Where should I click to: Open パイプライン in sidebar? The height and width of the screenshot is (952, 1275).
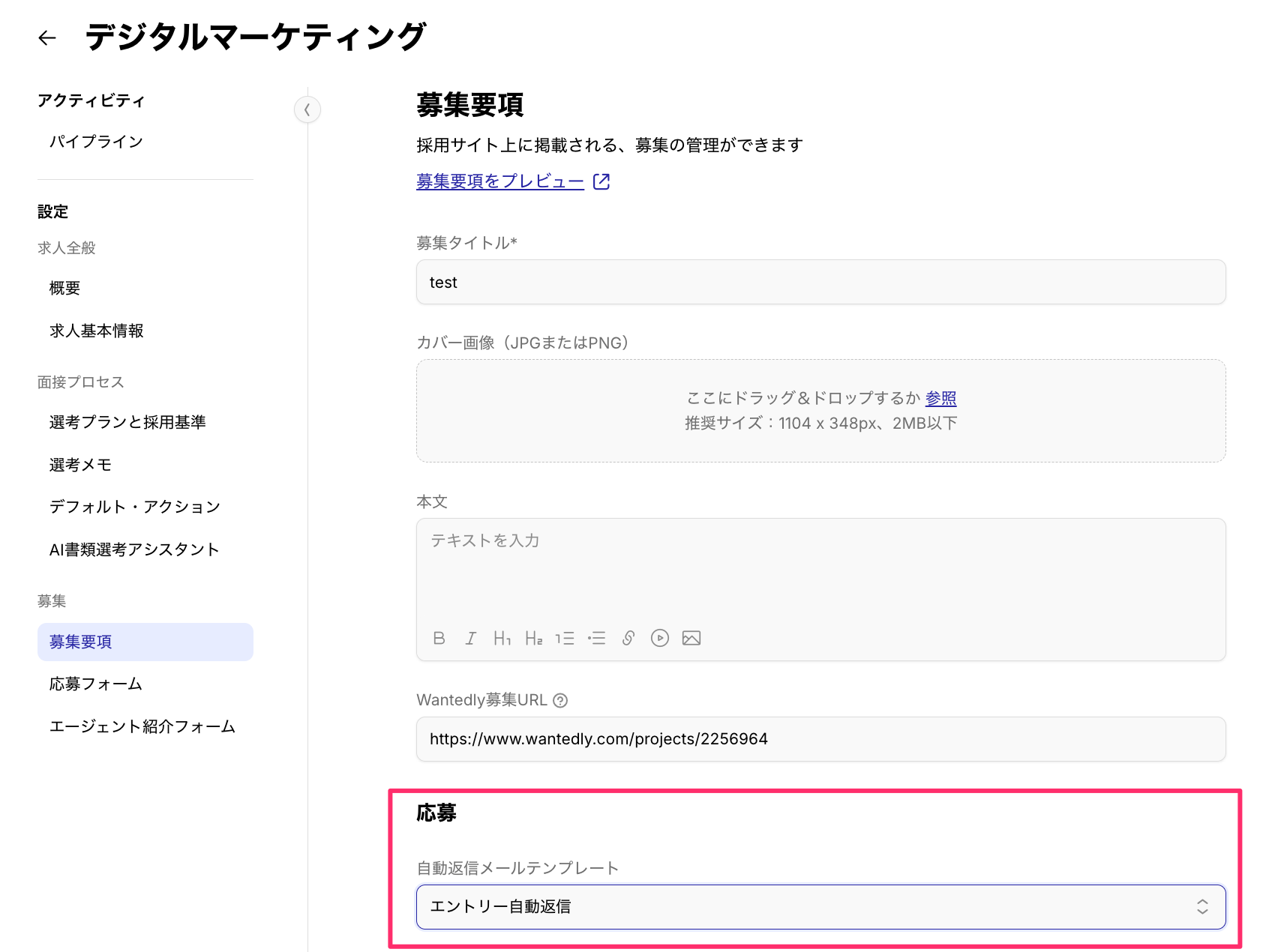(x=96, y=142)
